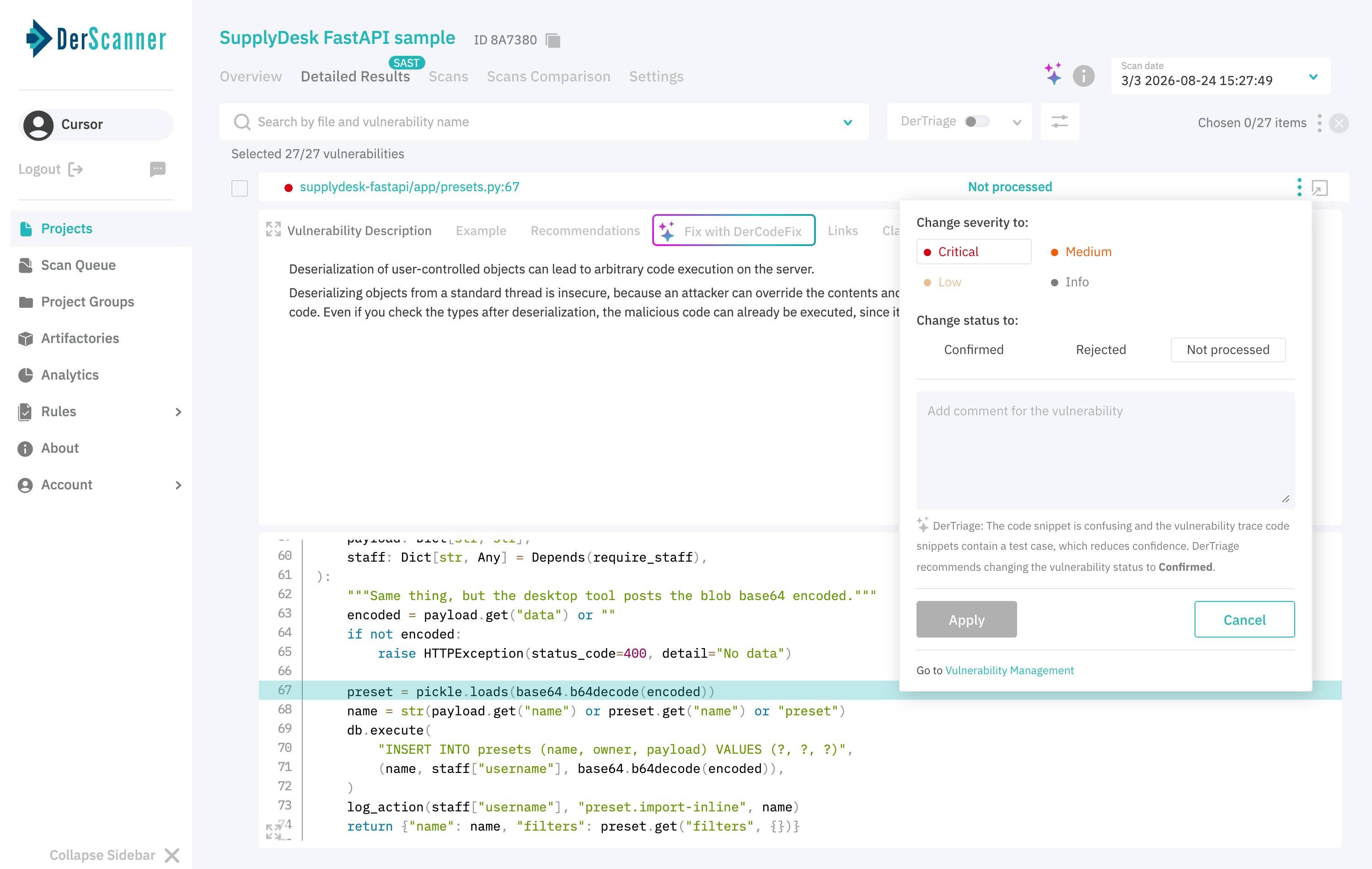
Task: Click Collapse Sidebar label
Action: [102, 855]
